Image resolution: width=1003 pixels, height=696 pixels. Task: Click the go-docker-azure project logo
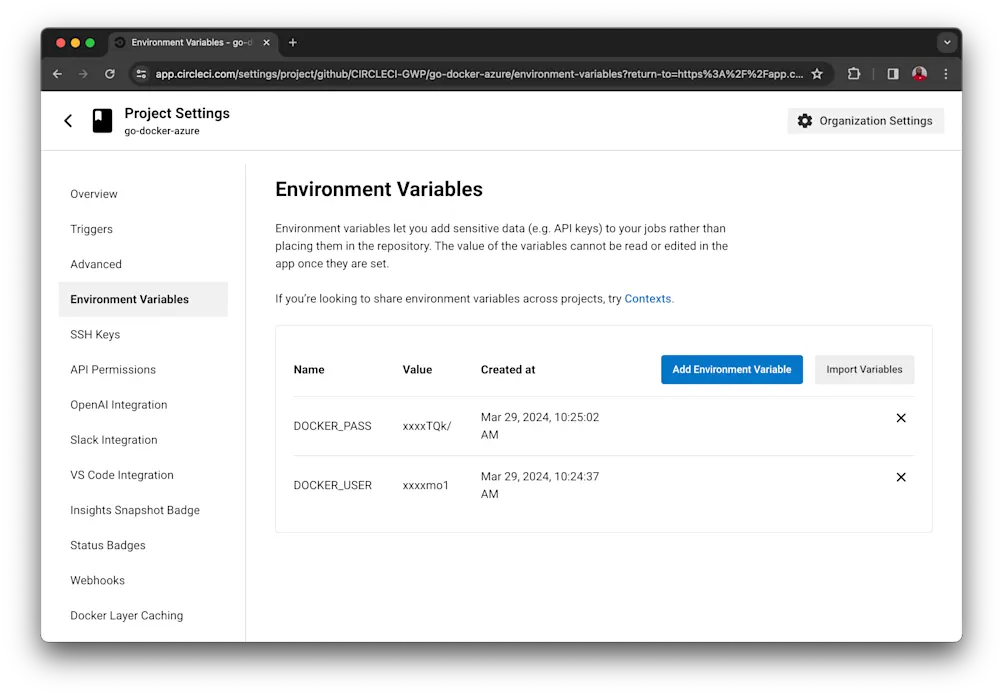pos(101,120)
